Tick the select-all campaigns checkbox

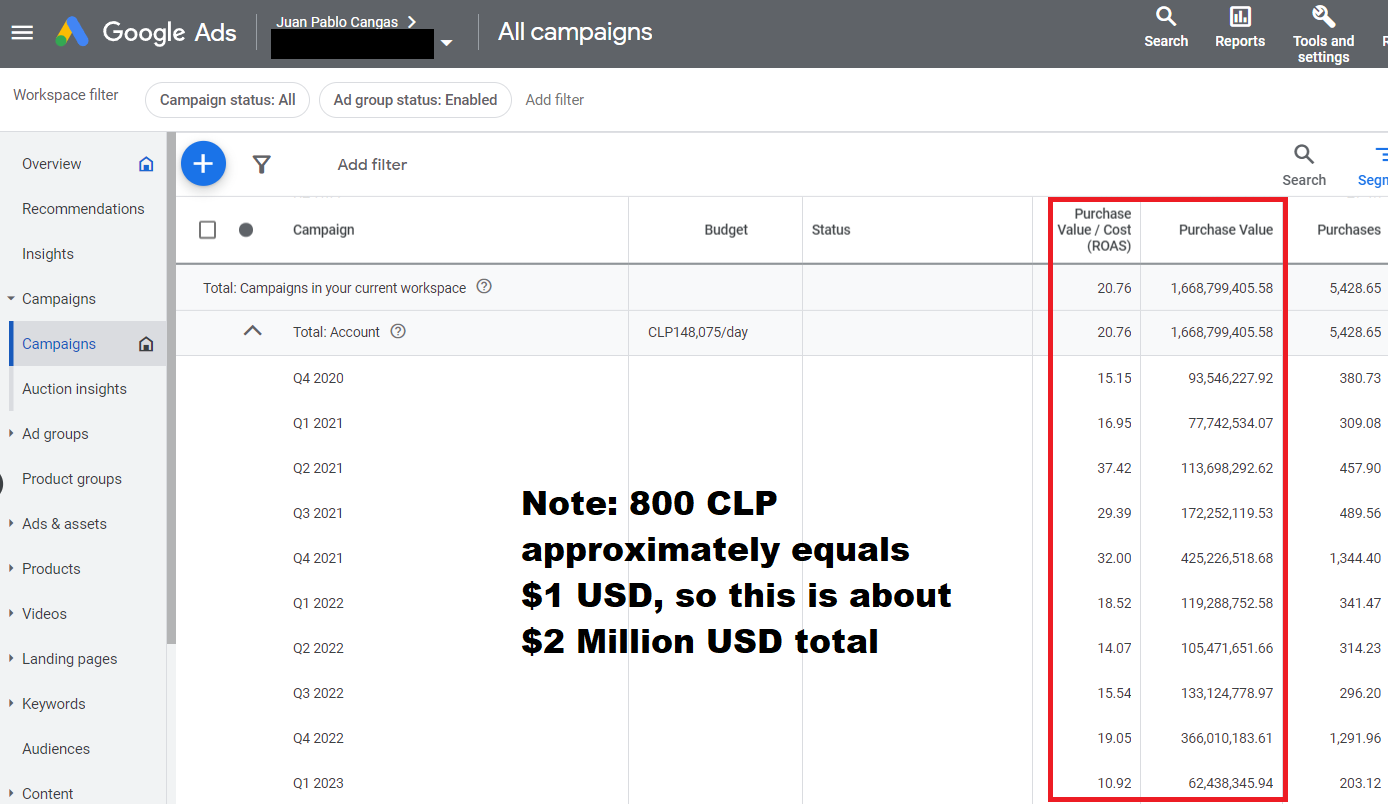[x=207, y=230]
